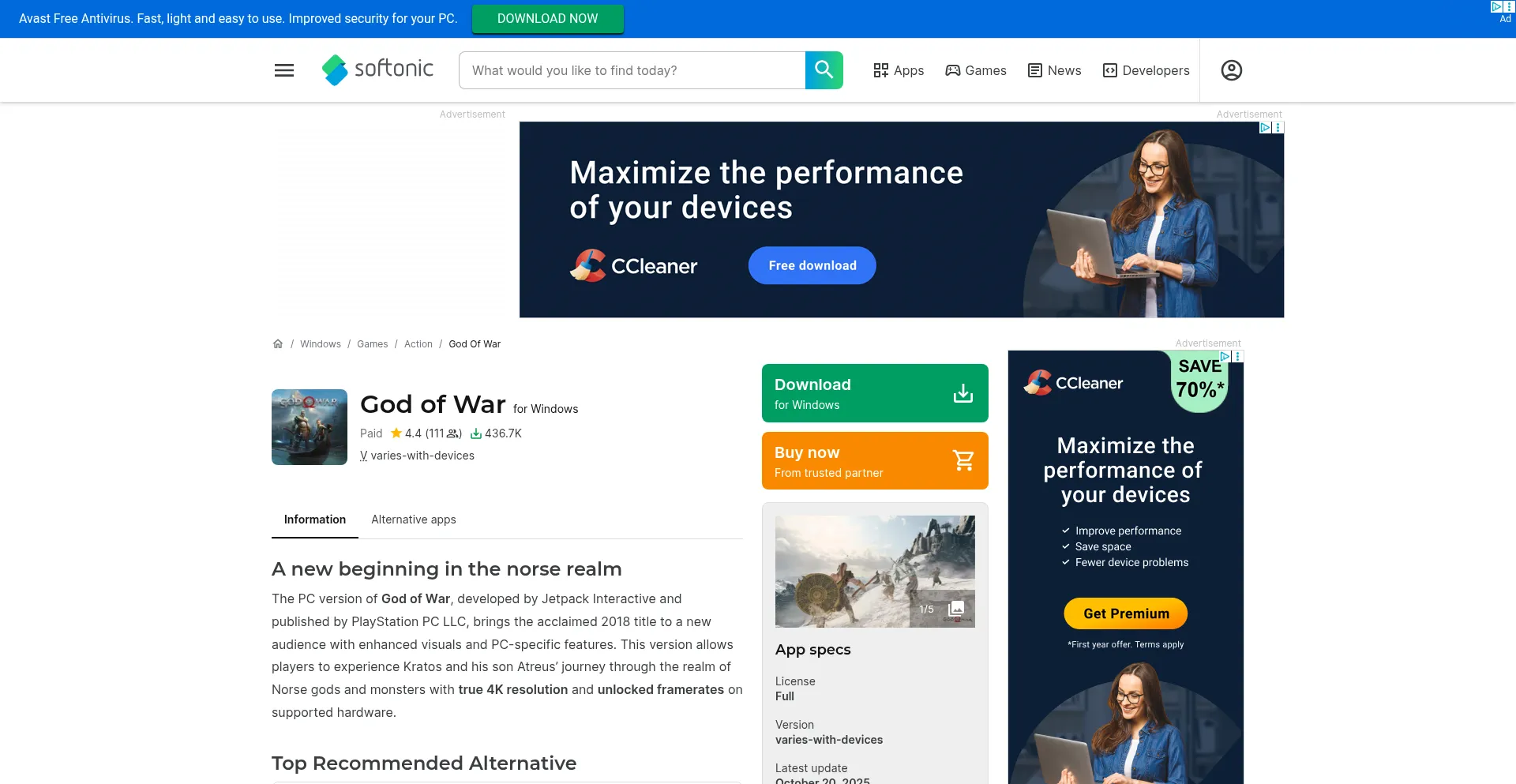
Task: Click Download for Windows button
Action: click(x=875, y=393)
